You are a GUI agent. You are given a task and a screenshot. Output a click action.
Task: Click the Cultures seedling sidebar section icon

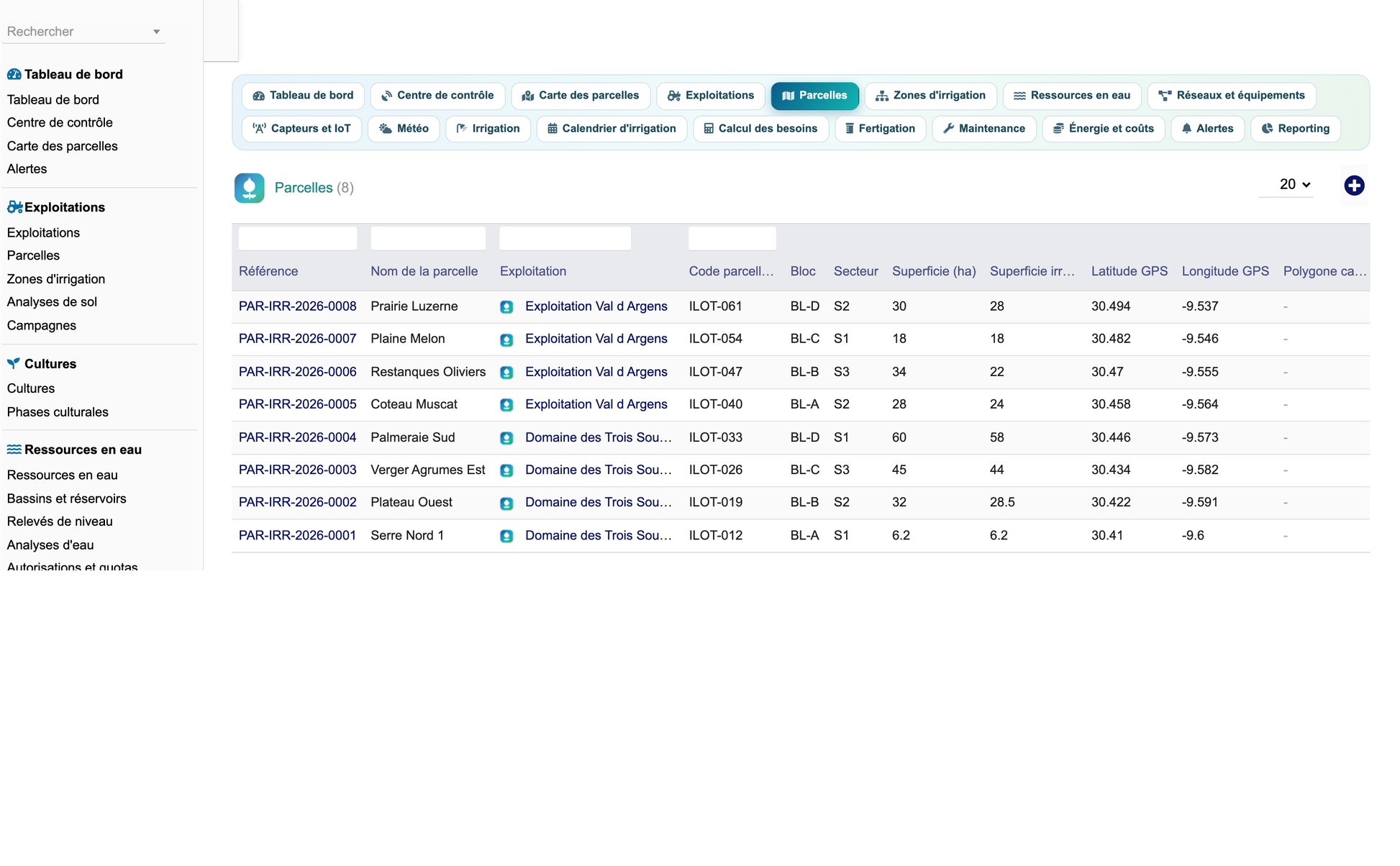pos(13,363)
